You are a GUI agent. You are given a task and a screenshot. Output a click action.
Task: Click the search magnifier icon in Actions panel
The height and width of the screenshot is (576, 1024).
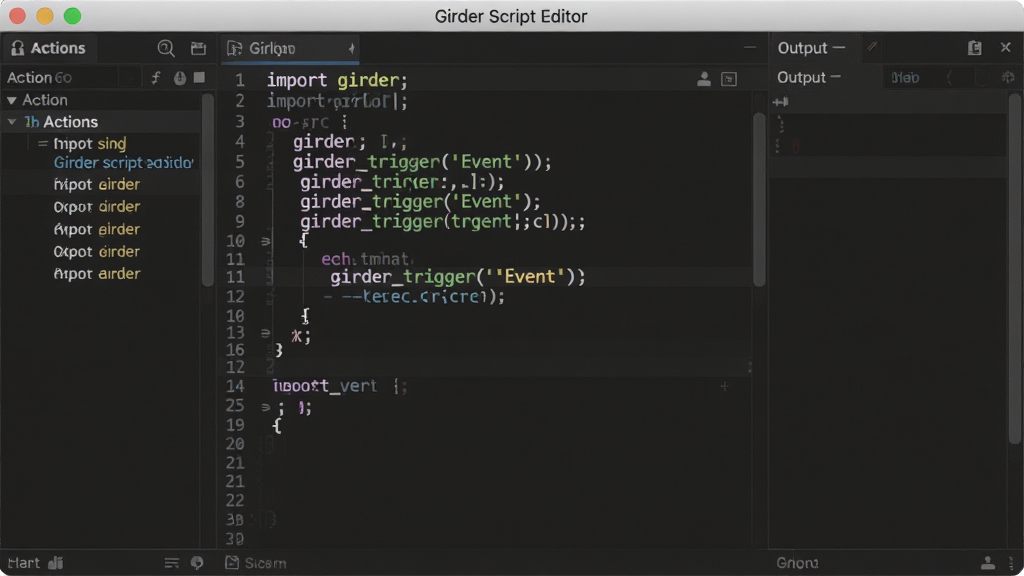[166, 48]
